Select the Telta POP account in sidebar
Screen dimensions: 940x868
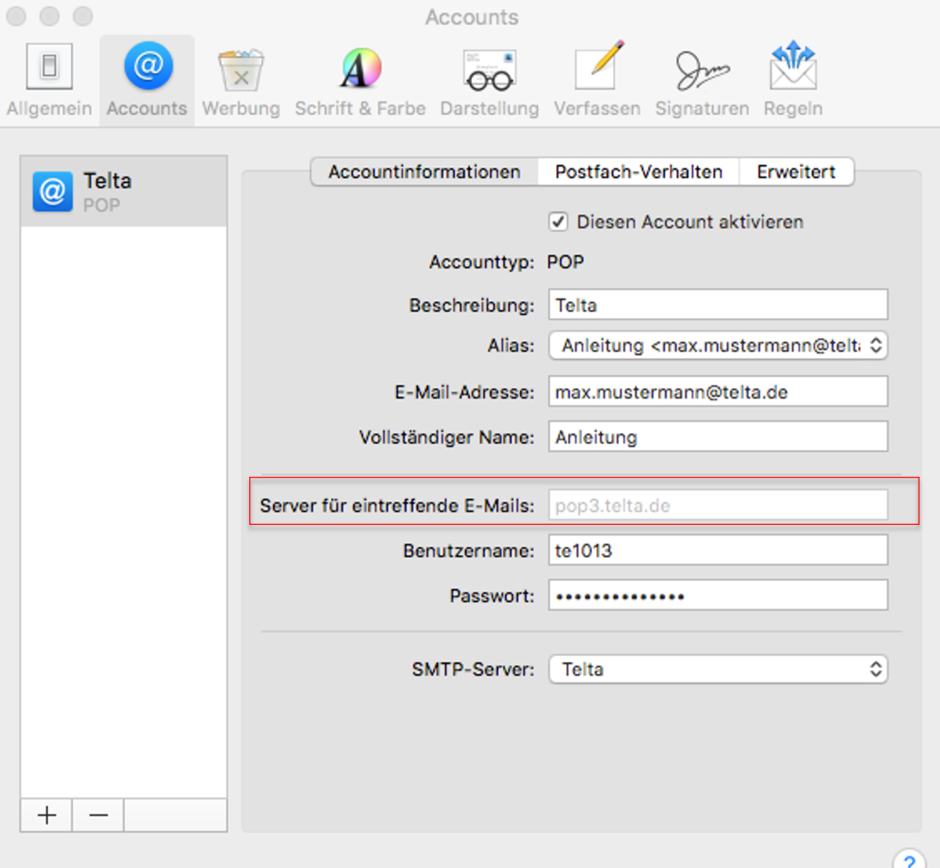[124, 192]
